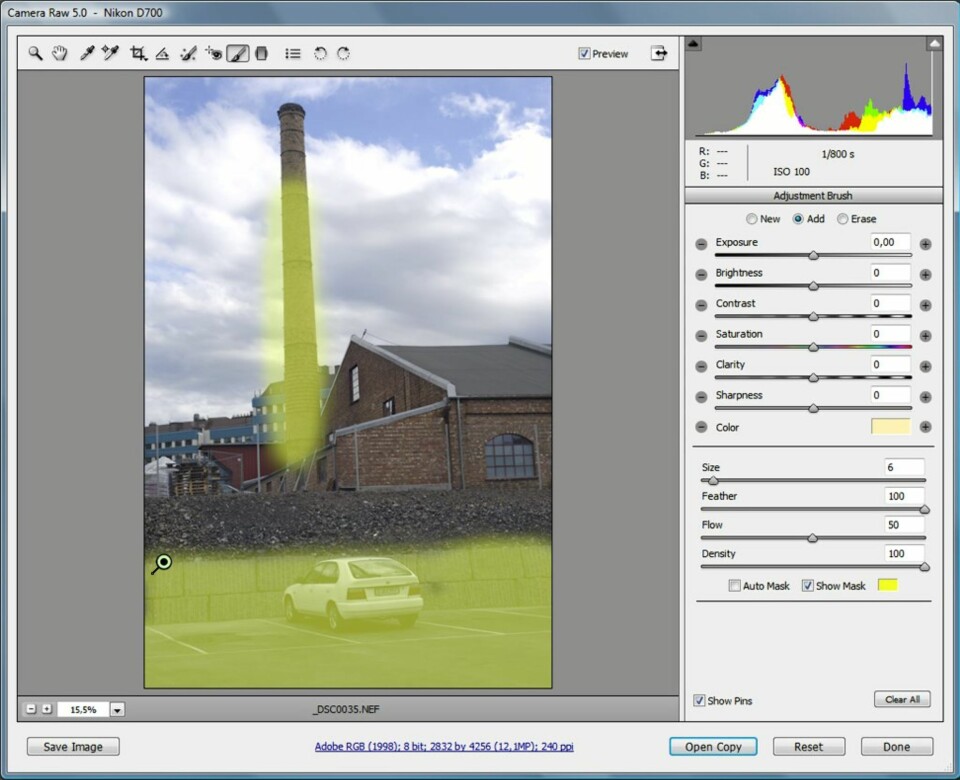Click the plus button beside Color

926,427
